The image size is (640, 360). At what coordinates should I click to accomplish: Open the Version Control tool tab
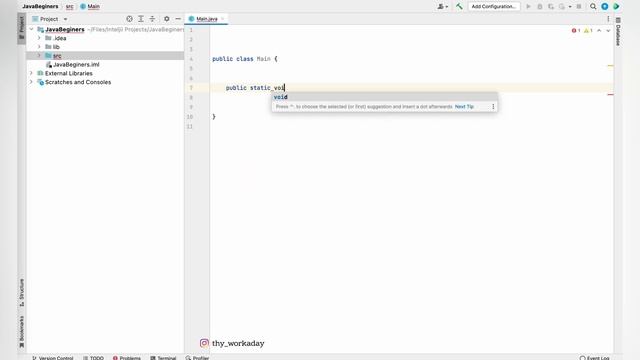[x=53, y=358]
